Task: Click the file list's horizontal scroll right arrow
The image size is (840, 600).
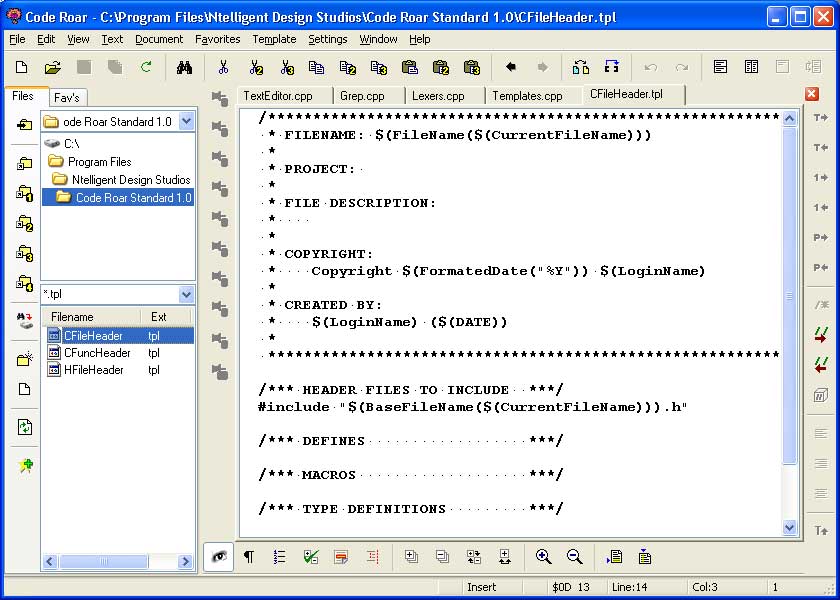Action: (x=185, y=561)
